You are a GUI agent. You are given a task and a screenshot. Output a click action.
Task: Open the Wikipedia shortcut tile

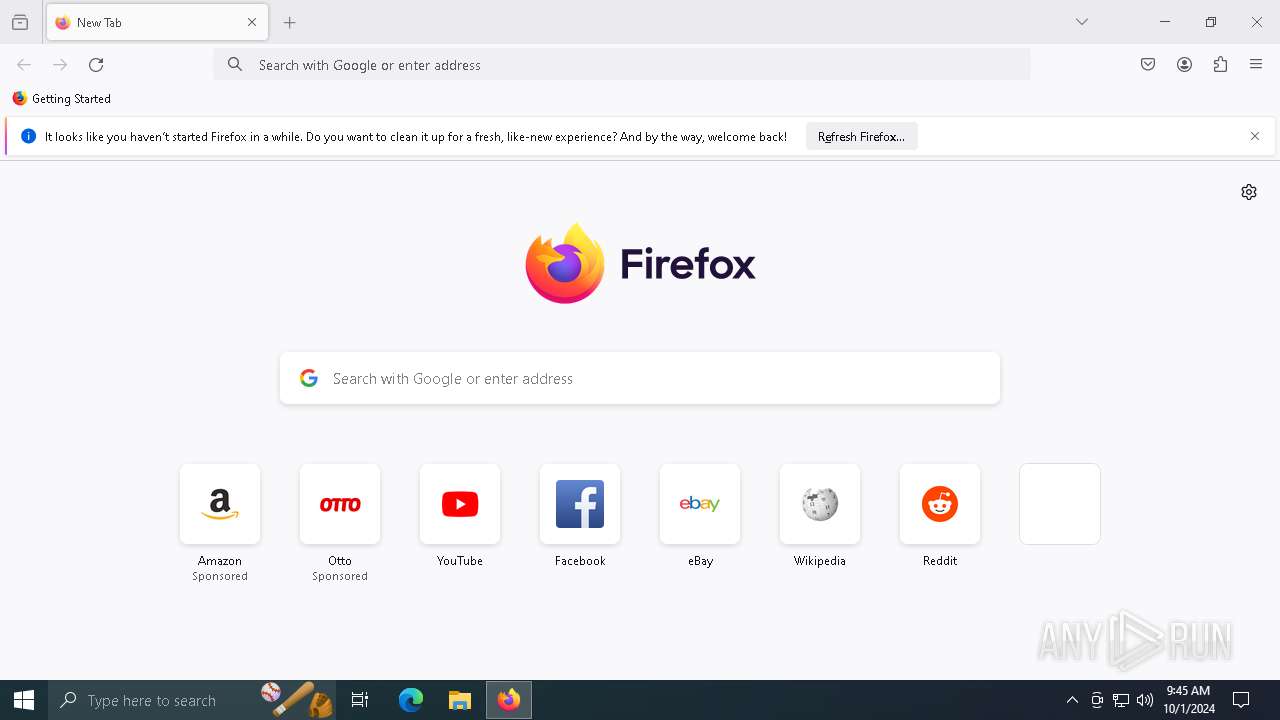(x=820, y=504)
